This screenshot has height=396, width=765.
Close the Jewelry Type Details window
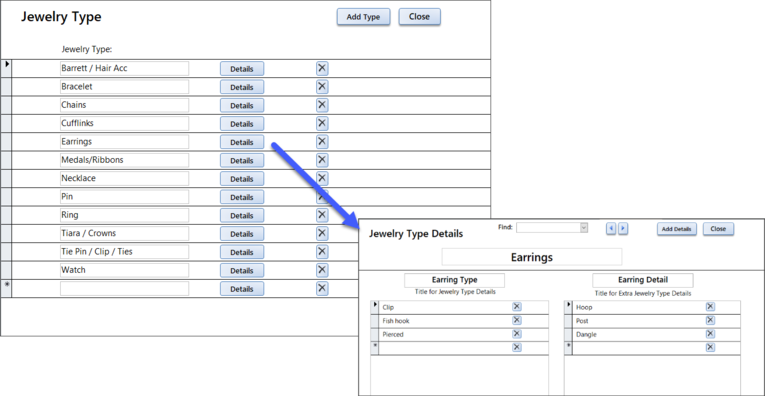[718, 229]
